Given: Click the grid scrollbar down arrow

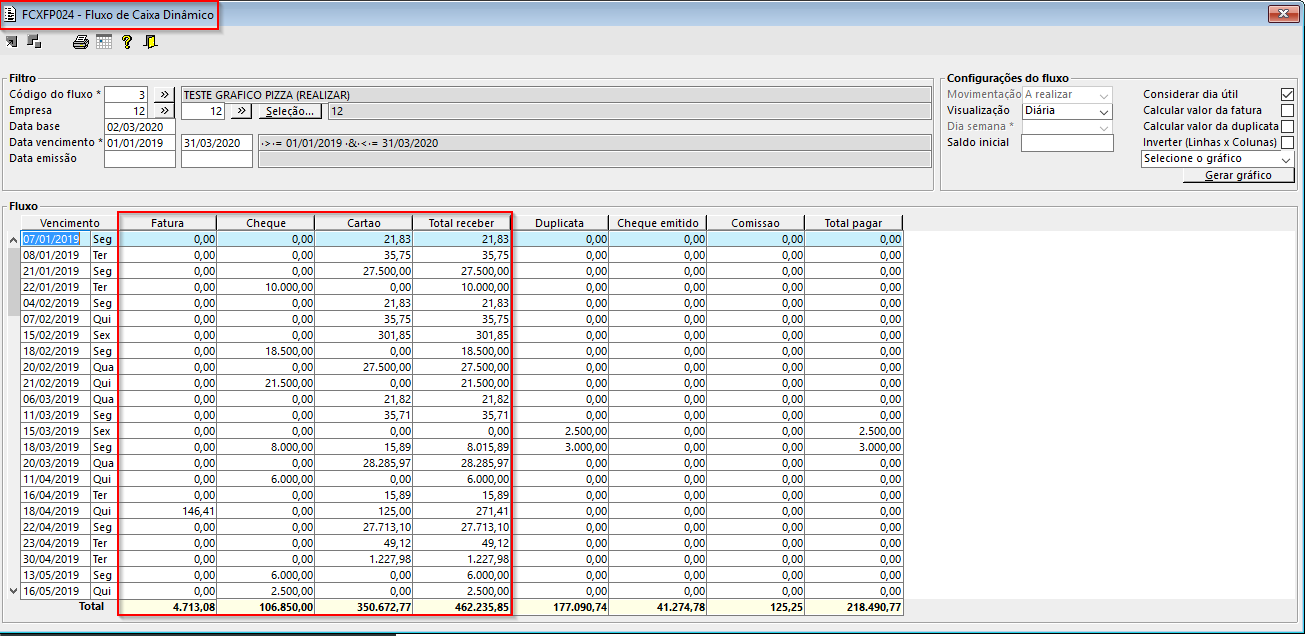Looking at the screenshot, I should point(13,591).
